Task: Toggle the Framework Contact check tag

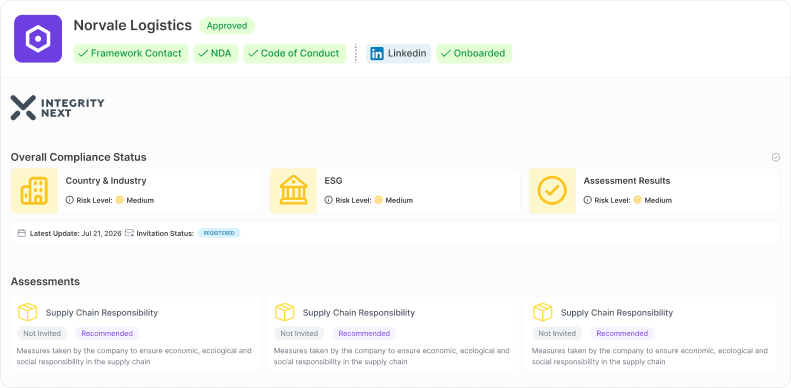Action: (131, 53)
